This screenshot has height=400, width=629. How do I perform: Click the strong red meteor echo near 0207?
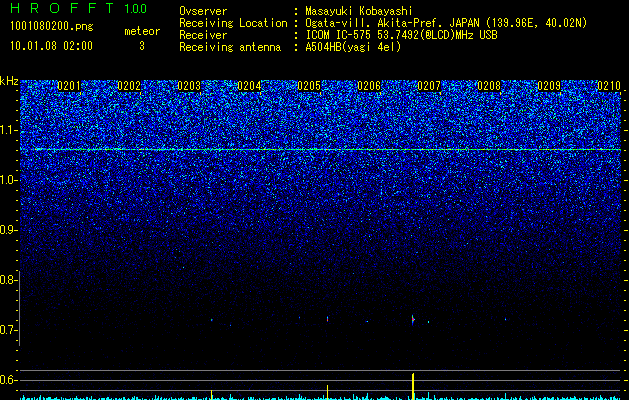413,320
